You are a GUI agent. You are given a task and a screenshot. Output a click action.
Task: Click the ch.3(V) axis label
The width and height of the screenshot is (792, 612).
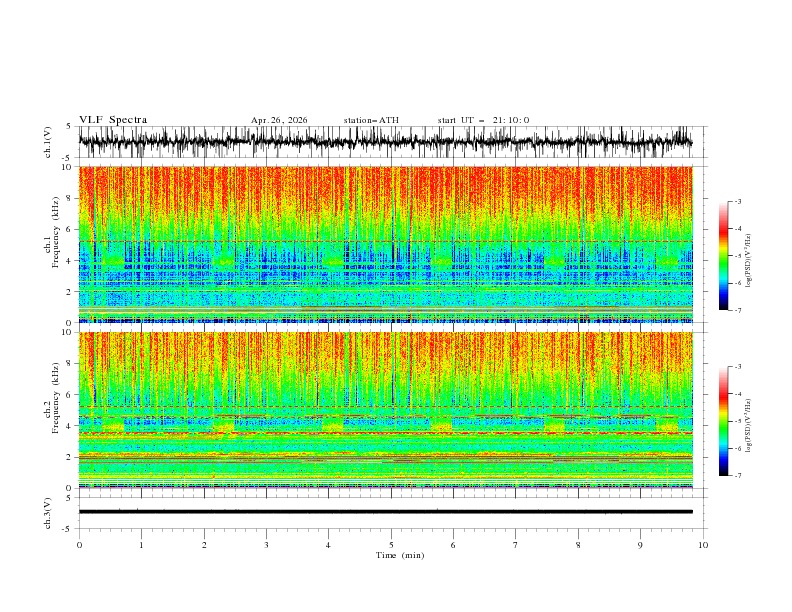48,513
